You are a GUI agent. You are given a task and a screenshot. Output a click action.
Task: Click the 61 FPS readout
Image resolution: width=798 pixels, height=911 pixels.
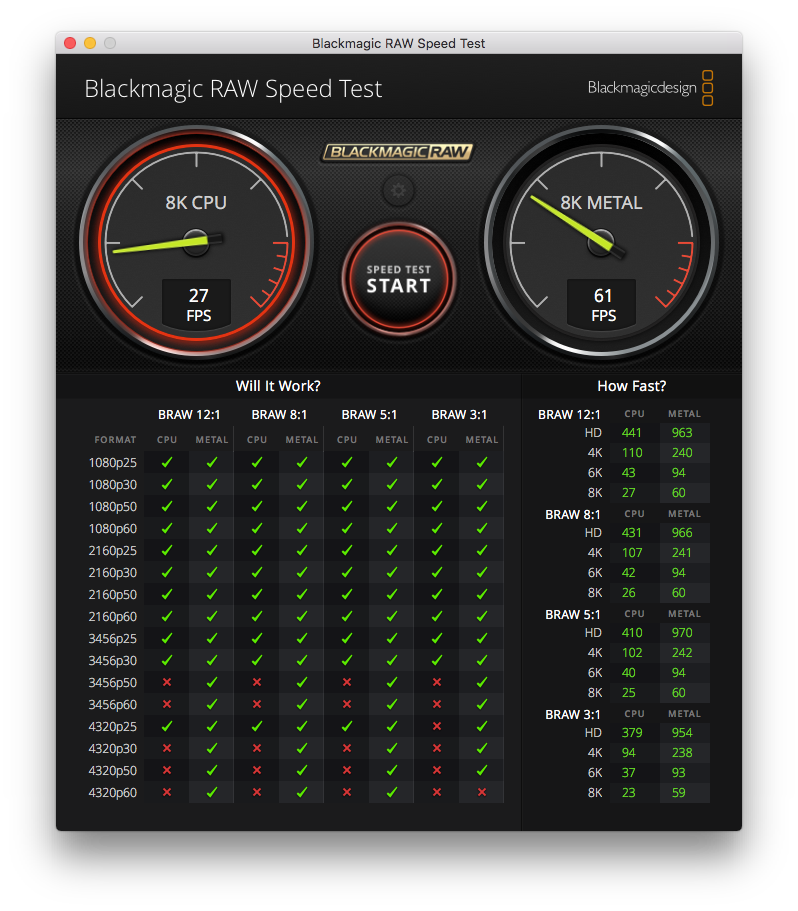coord(603,304)
